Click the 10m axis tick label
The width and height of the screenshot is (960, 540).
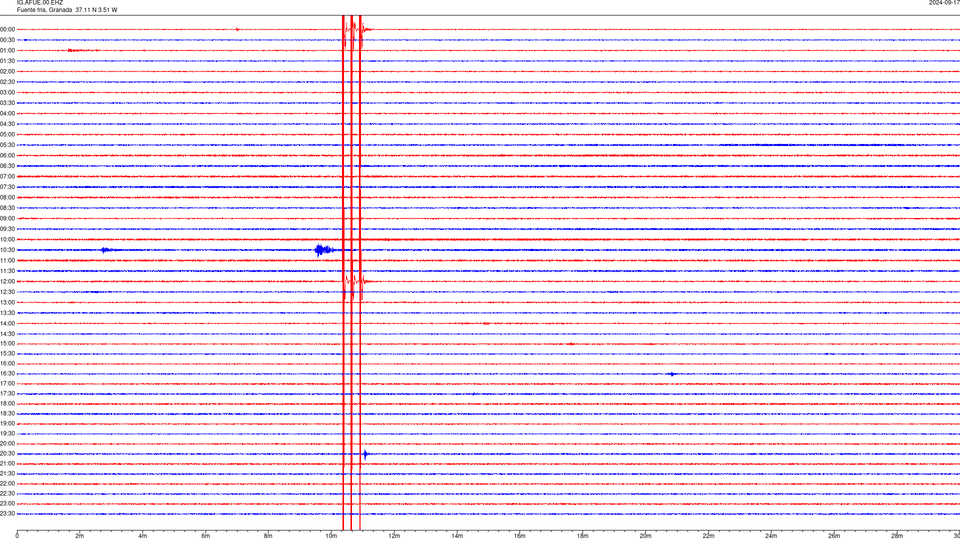(x=331, y=536)
